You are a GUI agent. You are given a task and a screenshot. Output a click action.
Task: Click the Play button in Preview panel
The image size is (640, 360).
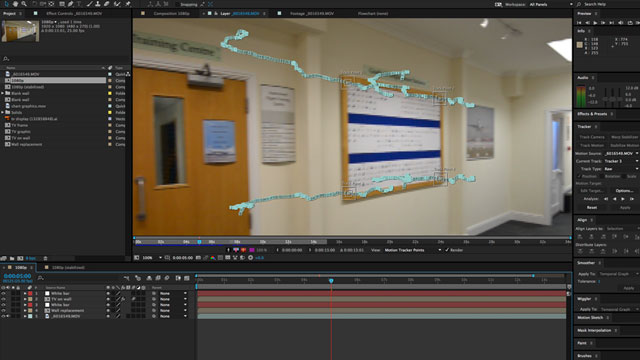pyautogui.click(x=595, y=23)
